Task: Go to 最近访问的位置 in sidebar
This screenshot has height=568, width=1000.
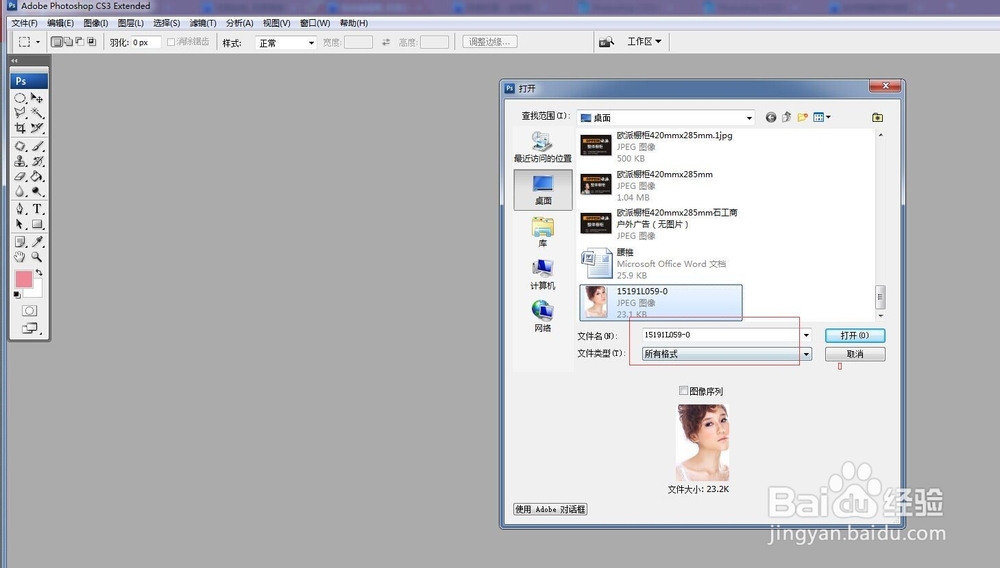Action: pyautogui.click(x=543, y=147)
